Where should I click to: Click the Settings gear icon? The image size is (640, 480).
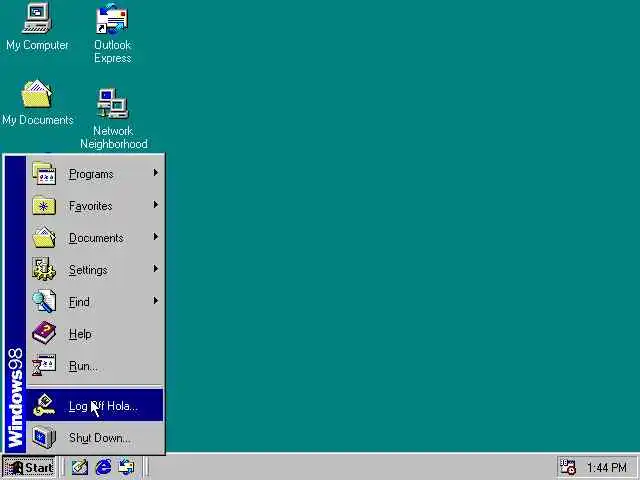[44, 269]
